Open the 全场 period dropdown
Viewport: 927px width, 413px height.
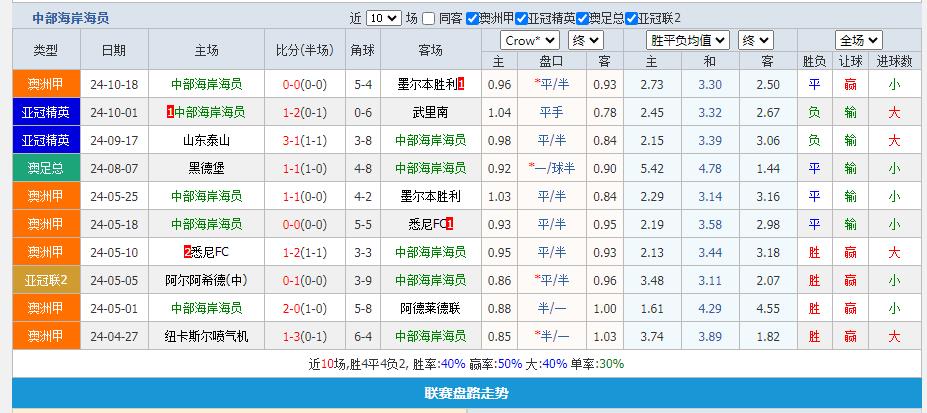(858, 40)
